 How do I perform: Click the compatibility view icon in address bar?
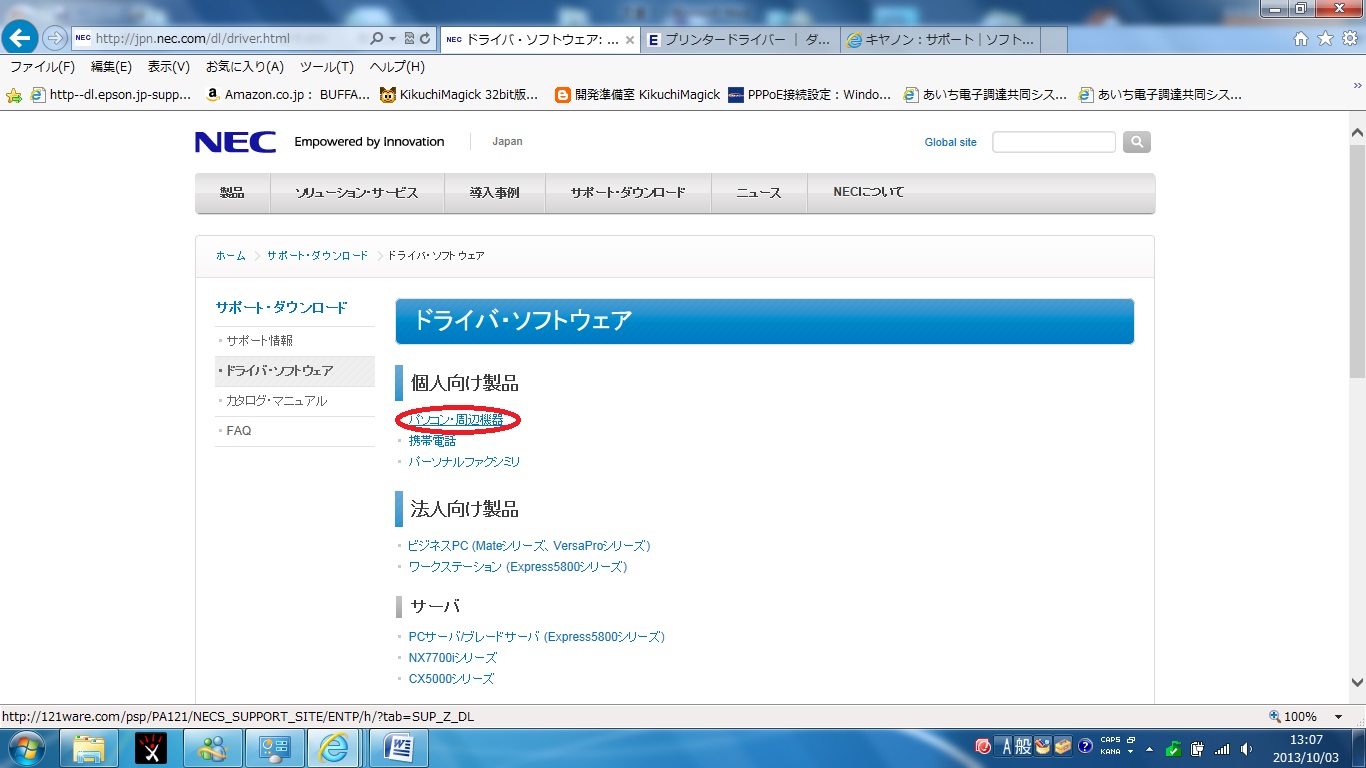point(409,38)
